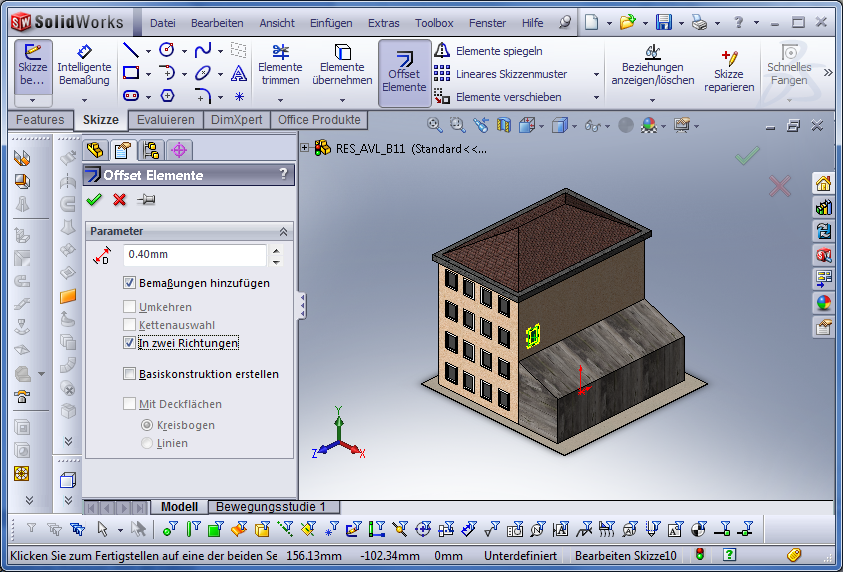Select the Intelligente Bemaßung tool
The width and height of the screenshot is (843, 572).
[84, 66]
